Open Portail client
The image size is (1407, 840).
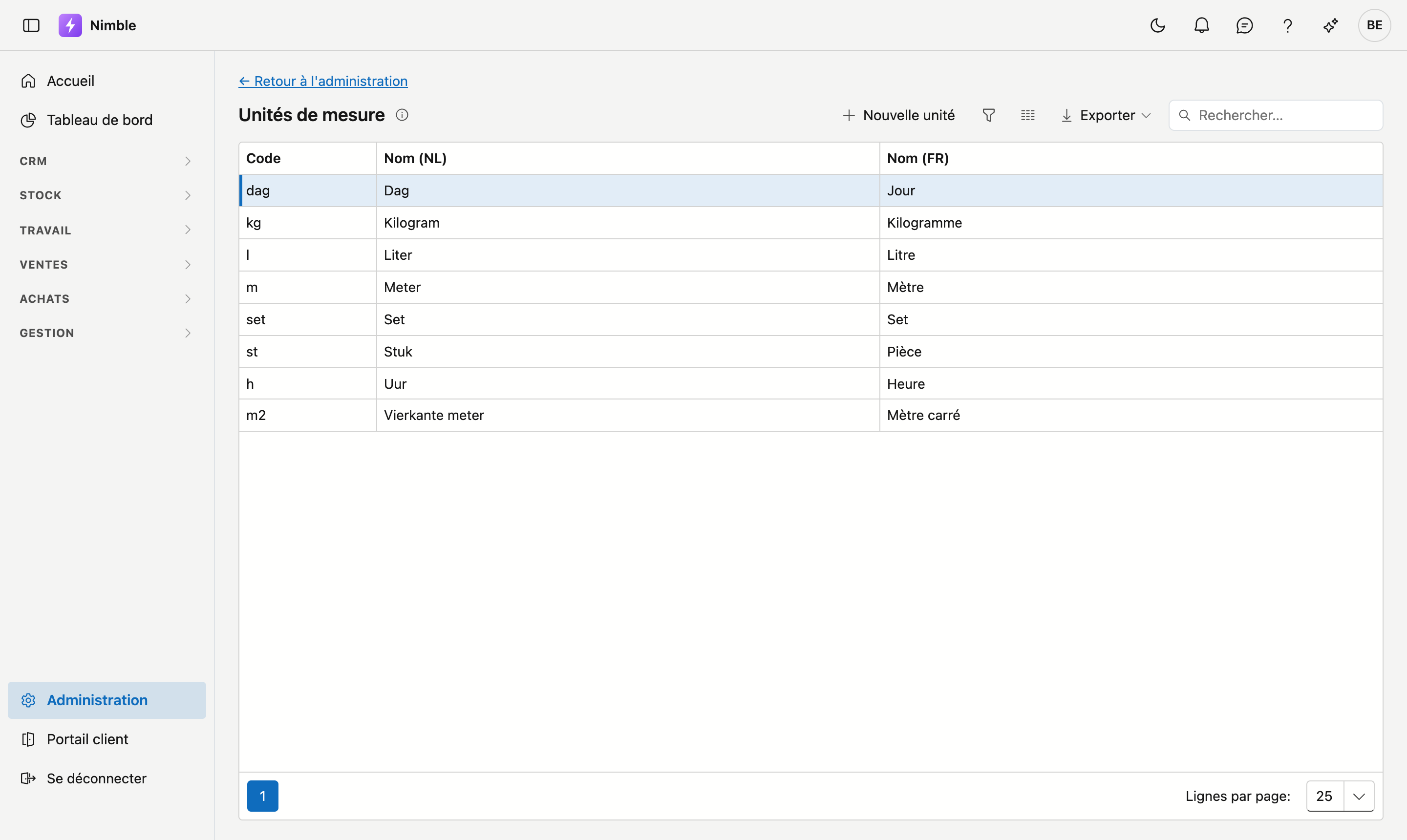point(107,739)
